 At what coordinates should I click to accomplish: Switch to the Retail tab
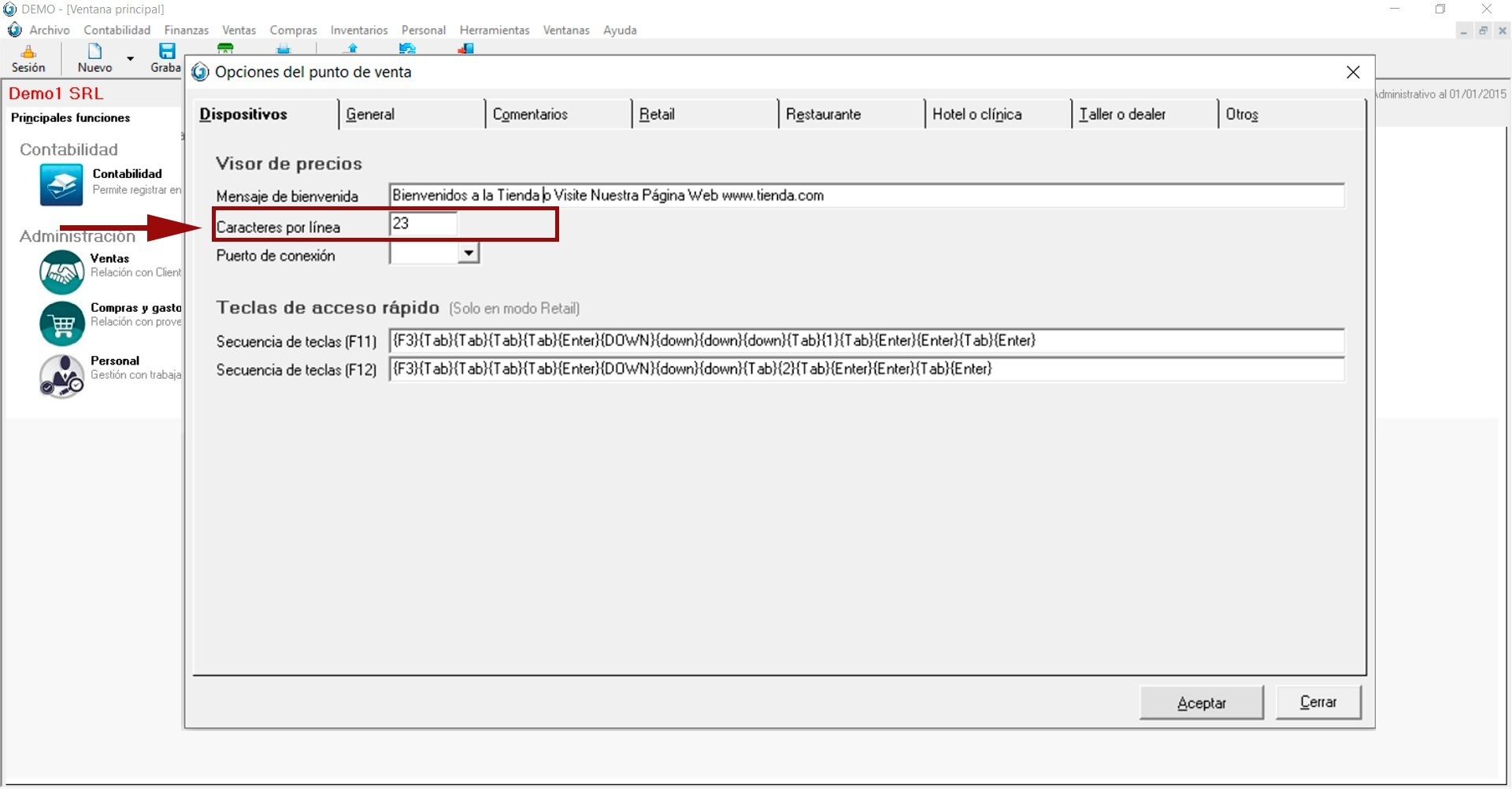[657, 114]
